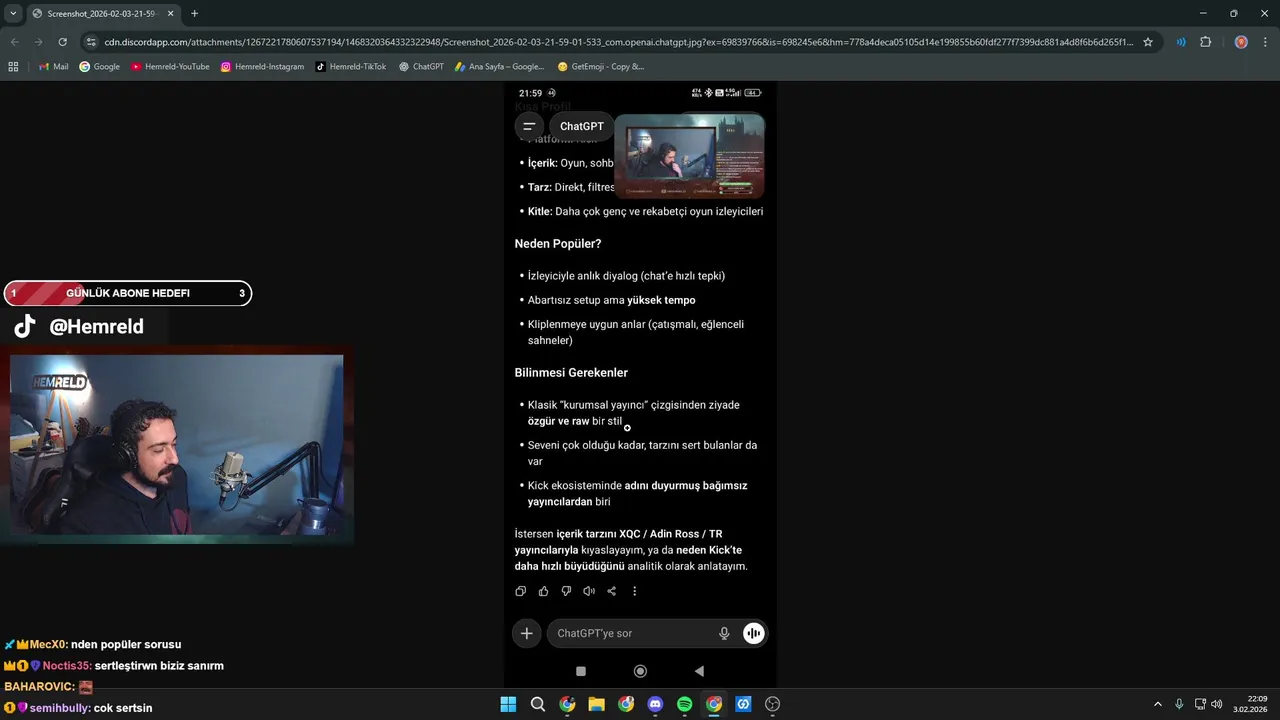Open the Windows Start menu

point(508,704)
